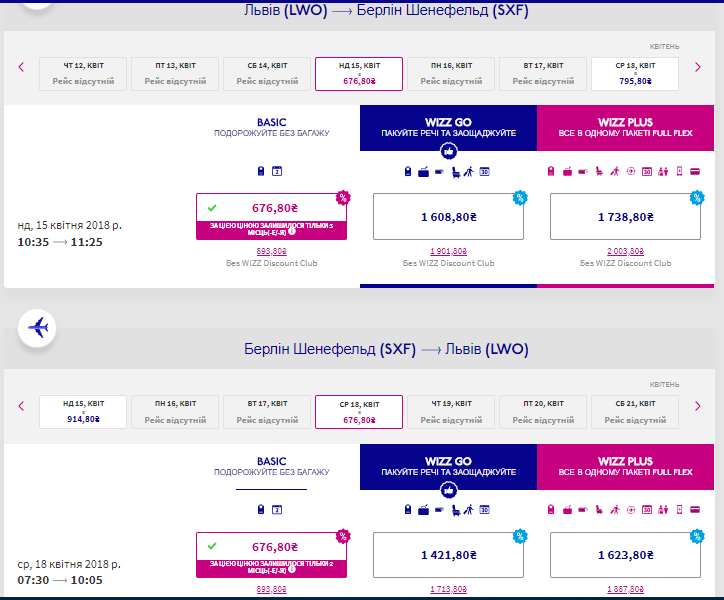
Task: Show earlier outbound dates with the left arrow
Action: 20,68
